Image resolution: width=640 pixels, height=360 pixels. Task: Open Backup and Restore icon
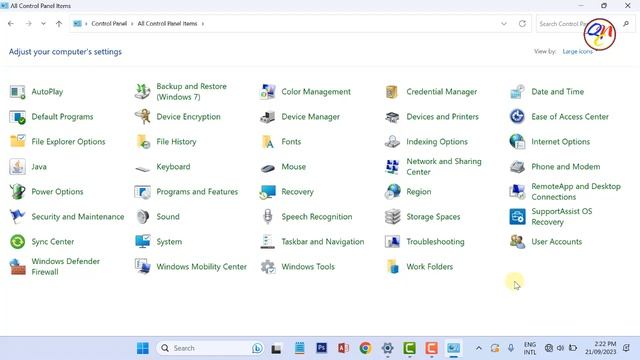pyautogui.click(x=142, y=92)
